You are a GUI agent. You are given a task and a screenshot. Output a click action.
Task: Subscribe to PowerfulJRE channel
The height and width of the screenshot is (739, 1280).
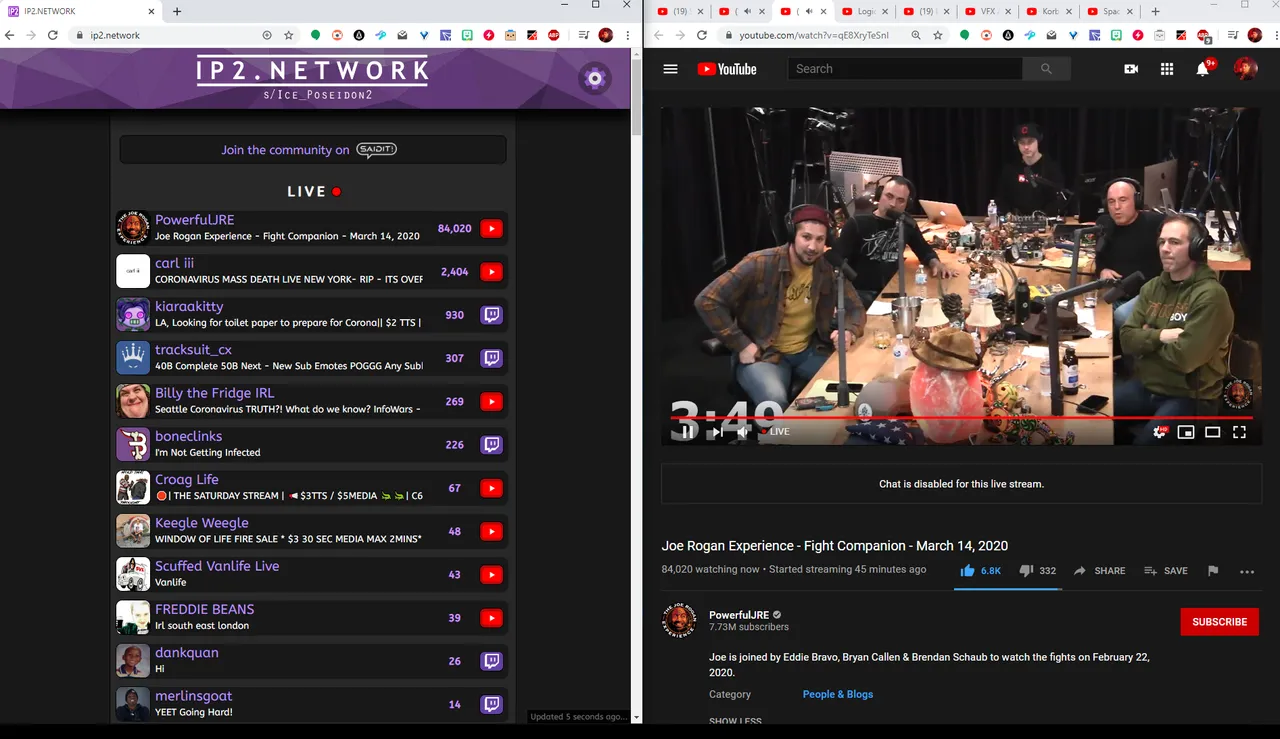pyautogui.click(x=1219, y=621)
